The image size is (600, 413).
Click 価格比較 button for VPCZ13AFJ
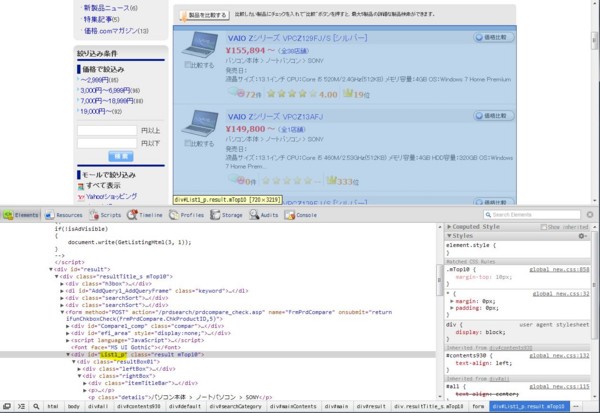[x=494, y=116]
